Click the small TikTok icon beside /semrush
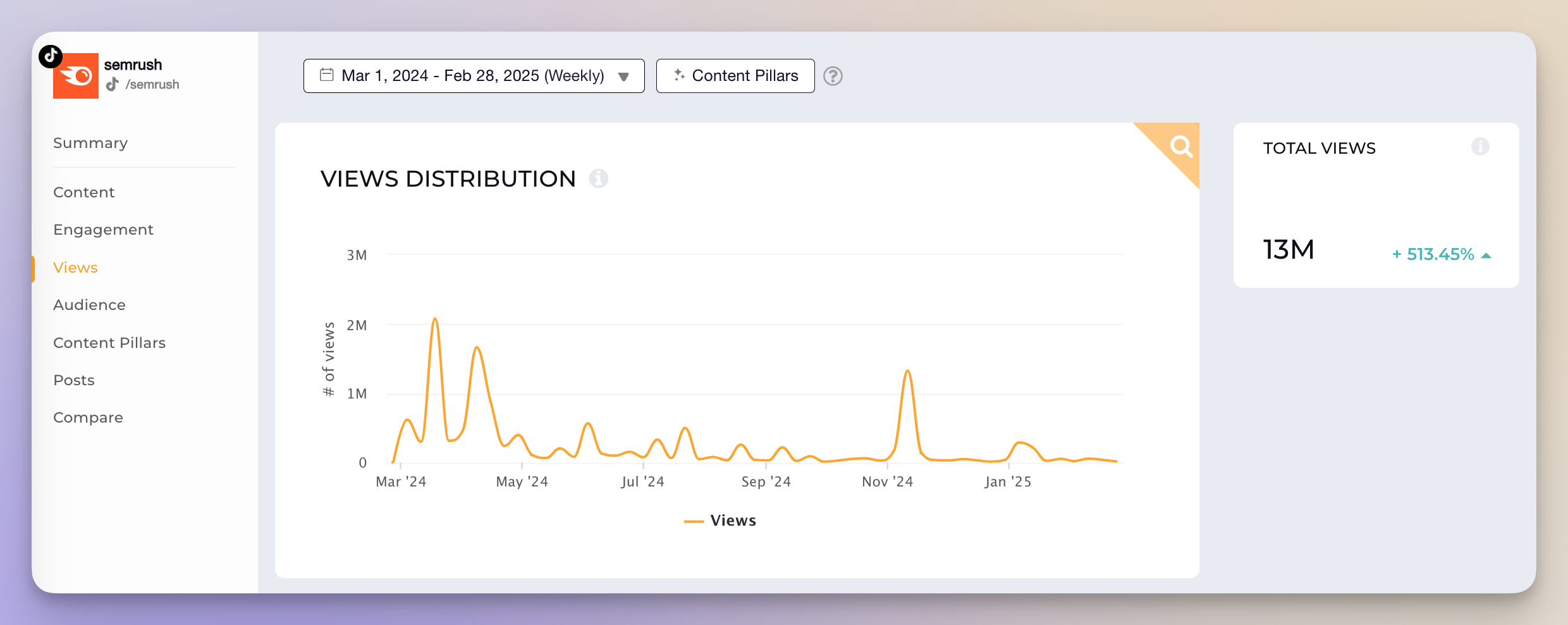 (113, 84)
